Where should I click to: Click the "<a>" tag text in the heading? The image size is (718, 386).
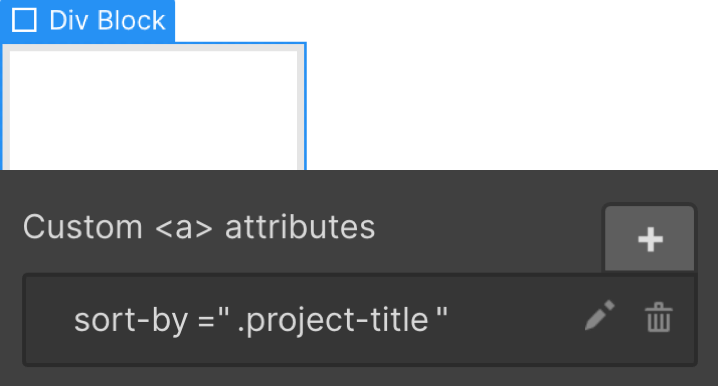pyautogui.click(x=184, y=228)
